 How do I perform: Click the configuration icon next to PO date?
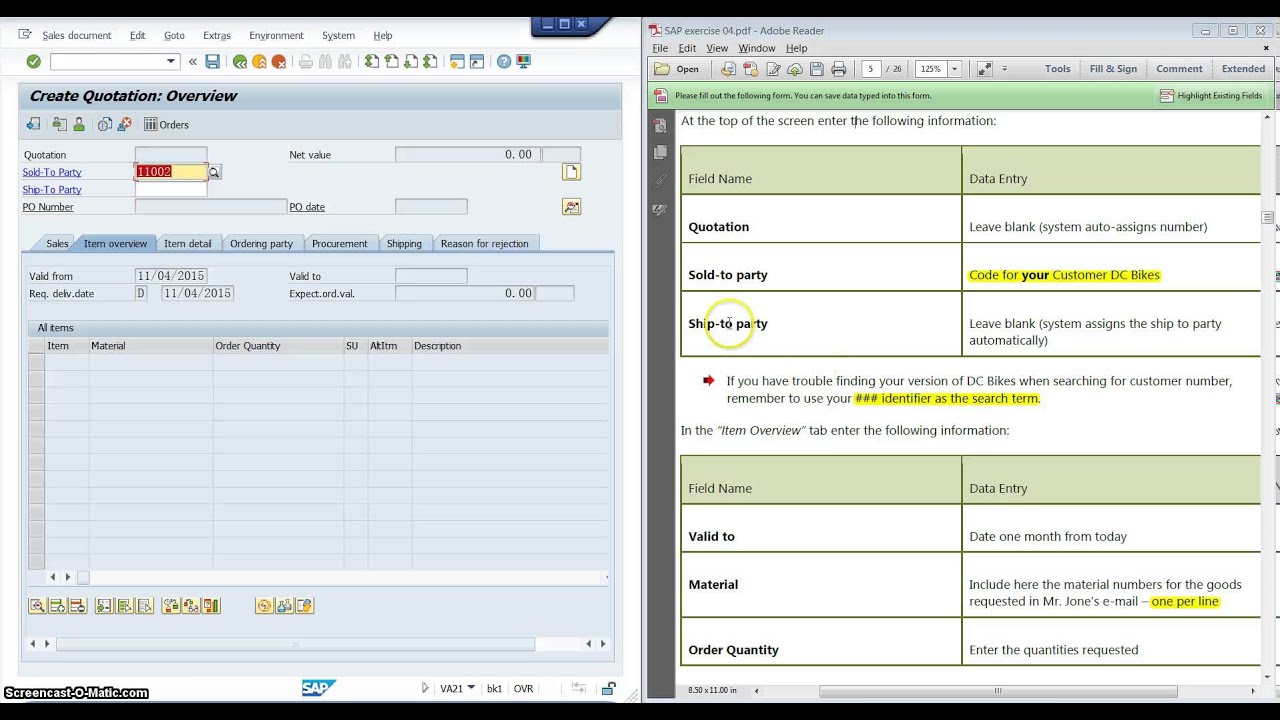pos(571,207)
